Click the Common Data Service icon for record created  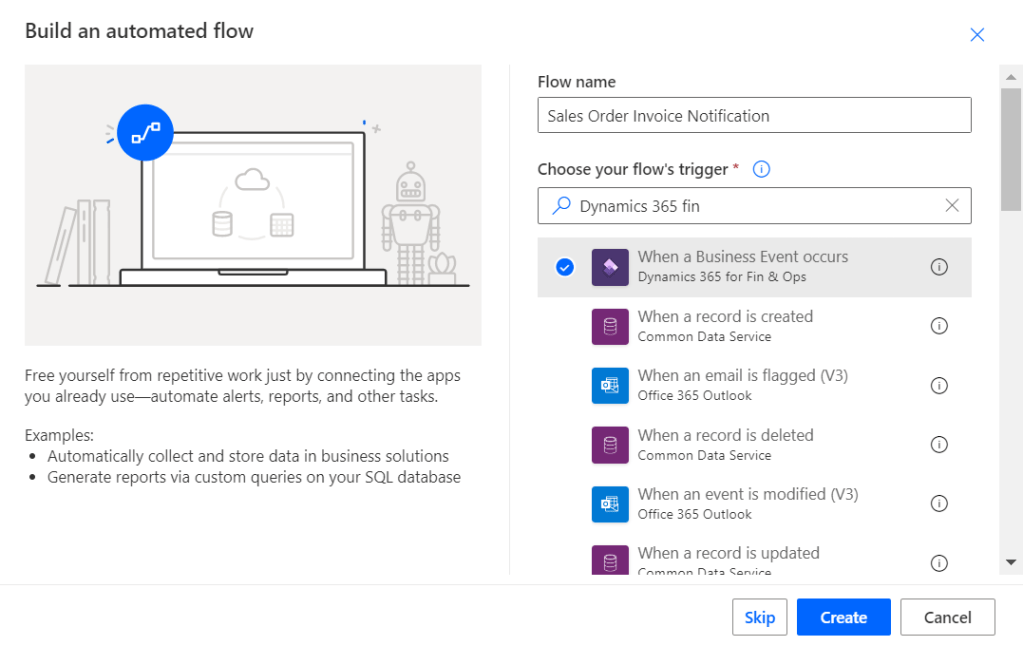point(610,326)
